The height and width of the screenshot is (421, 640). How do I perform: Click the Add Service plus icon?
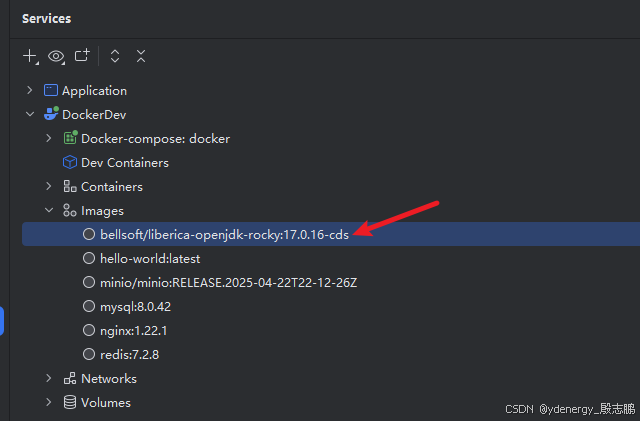[30, 57]
